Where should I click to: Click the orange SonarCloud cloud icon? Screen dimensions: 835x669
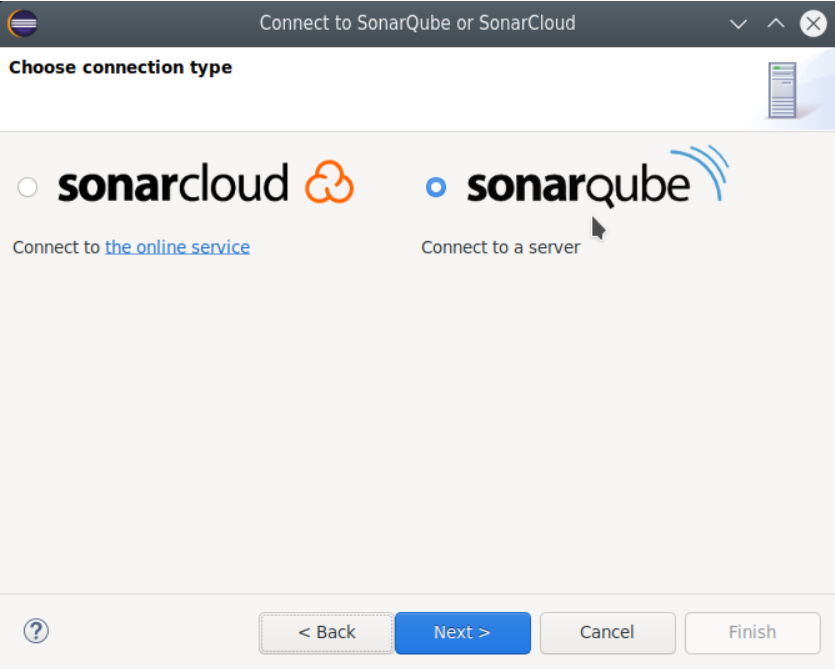329,183
